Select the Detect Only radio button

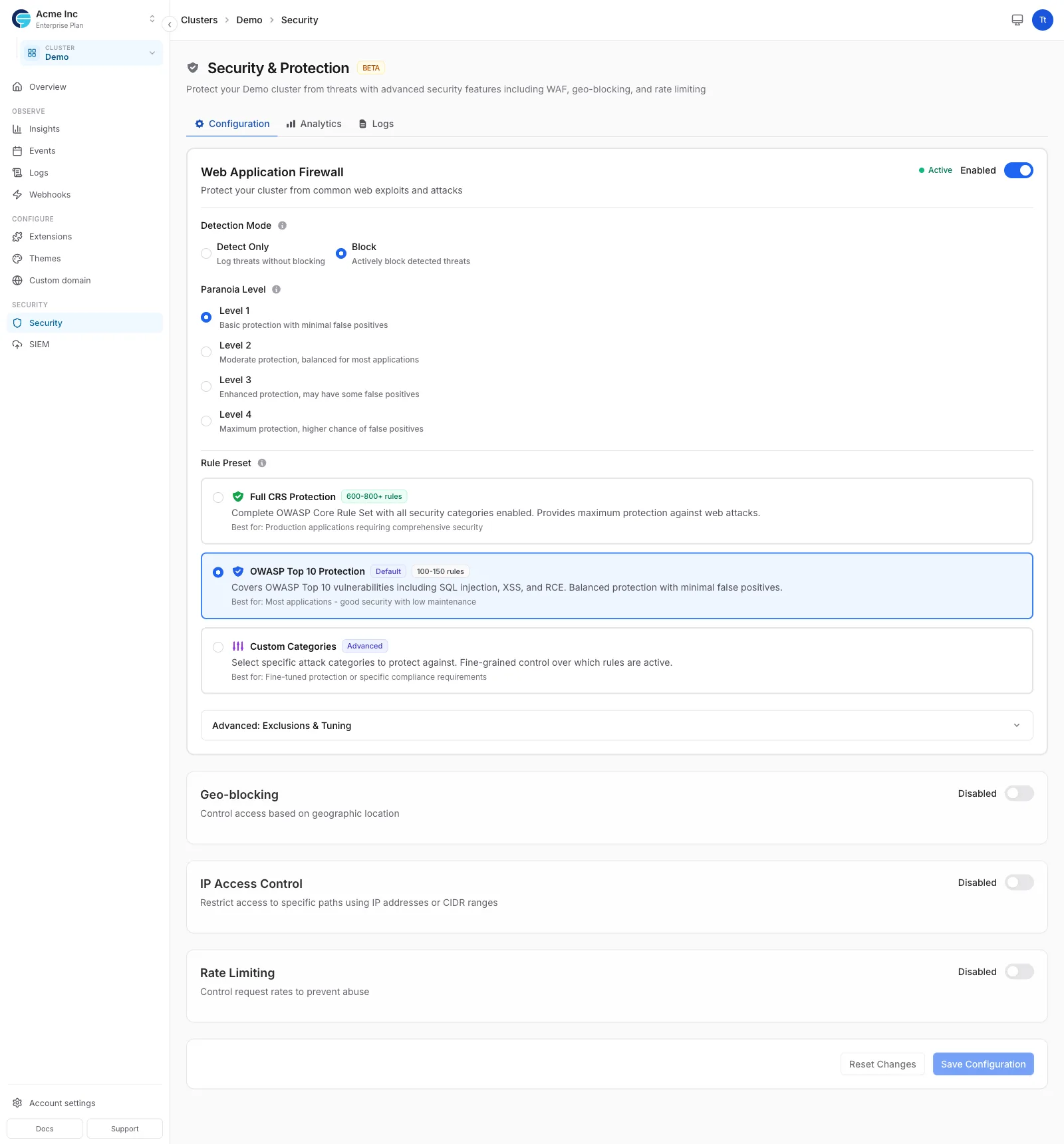pyautogui.click(x=206, y=253)
